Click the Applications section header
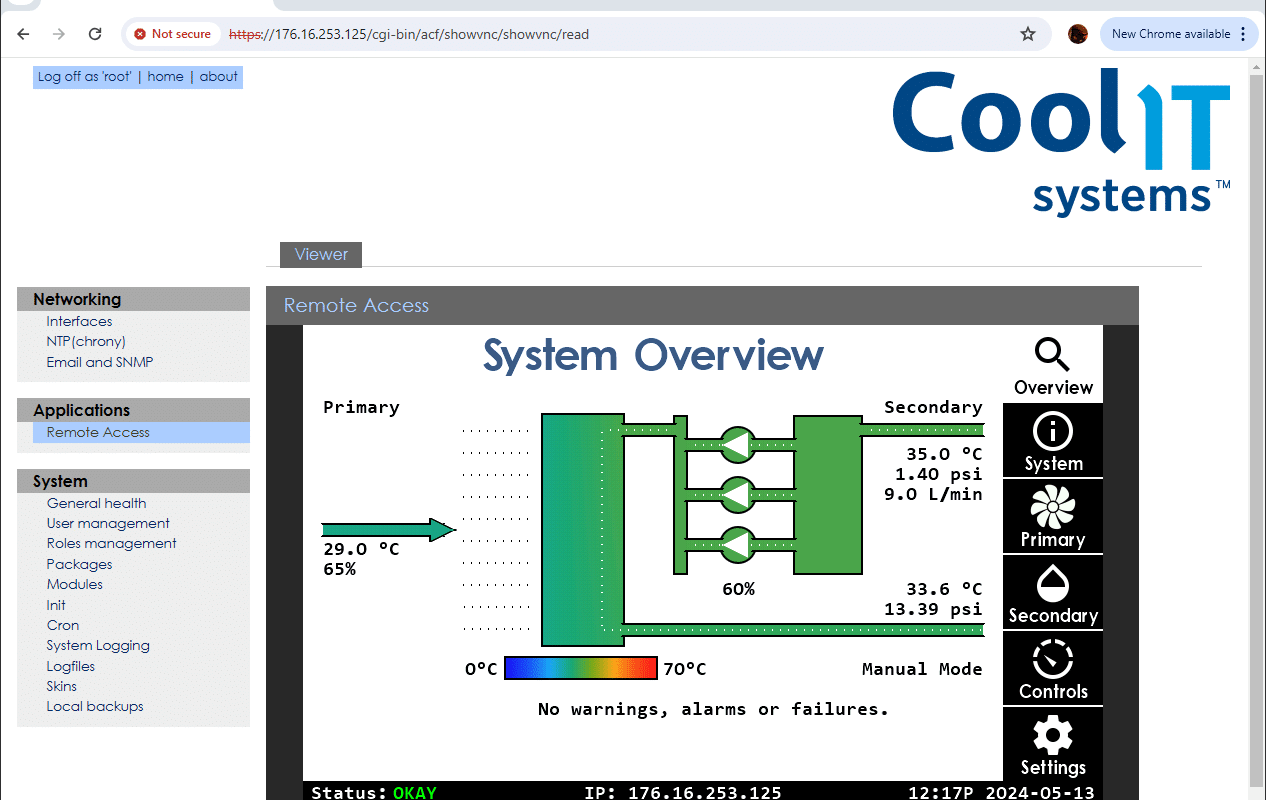Image resolution: width=1266 pixels, height=800 pixels. coord(133,410)
